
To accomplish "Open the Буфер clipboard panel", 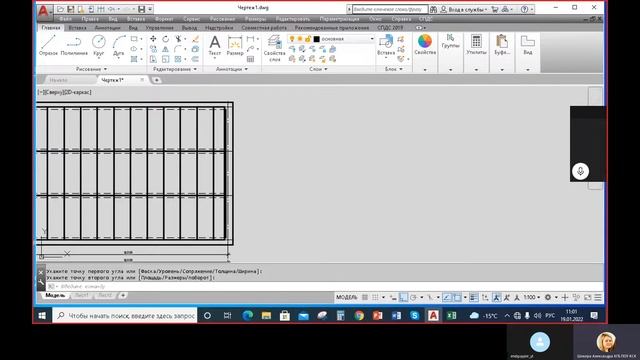I will pos(502,45).
